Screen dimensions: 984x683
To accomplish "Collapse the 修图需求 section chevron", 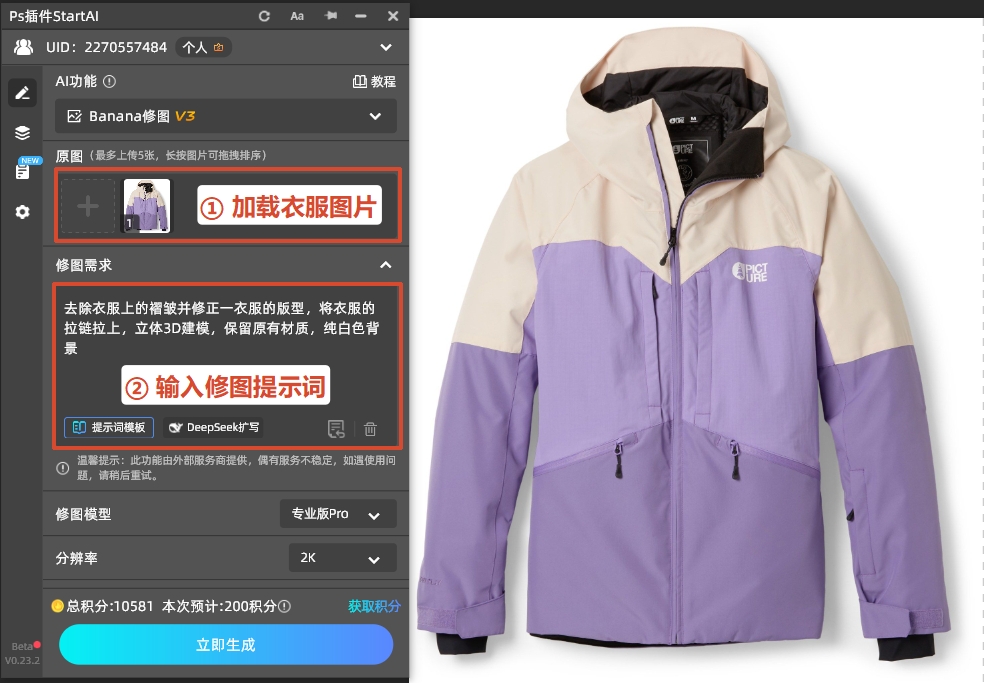I will pyautogui.click(x=386, y=265).
